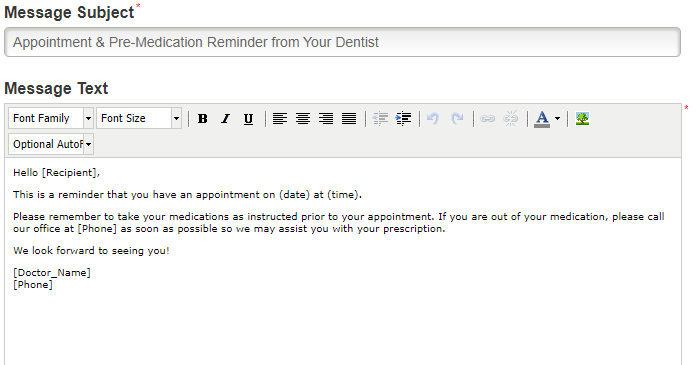Toggle underline formatting
The width and height of the screenshot is (696, 365).
click(x=249, y=119)
